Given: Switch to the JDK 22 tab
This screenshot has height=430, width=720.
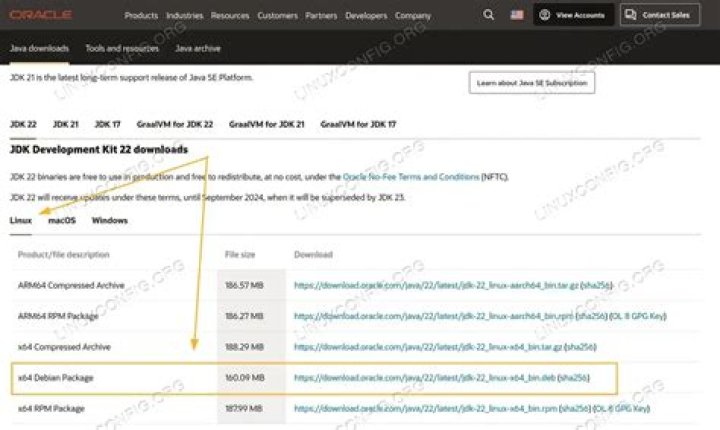Looking at the screenshot, I should (x=23, y=124).
